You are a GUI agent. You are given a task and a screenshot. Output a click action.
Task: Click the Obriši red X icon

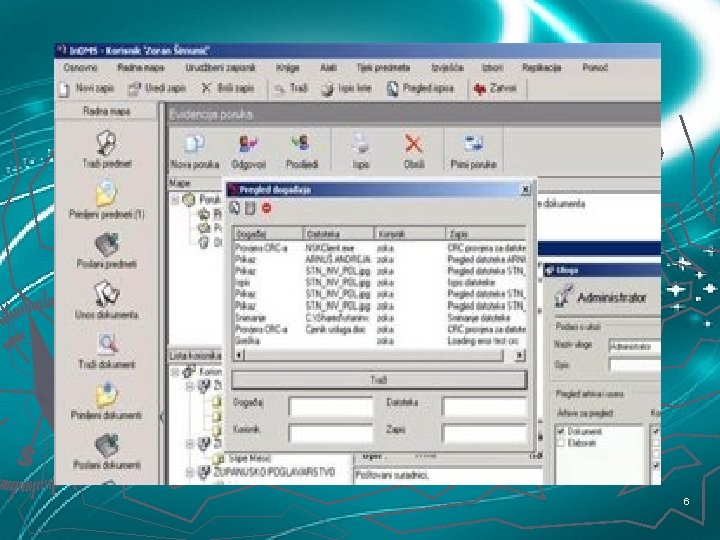[413, 144]
